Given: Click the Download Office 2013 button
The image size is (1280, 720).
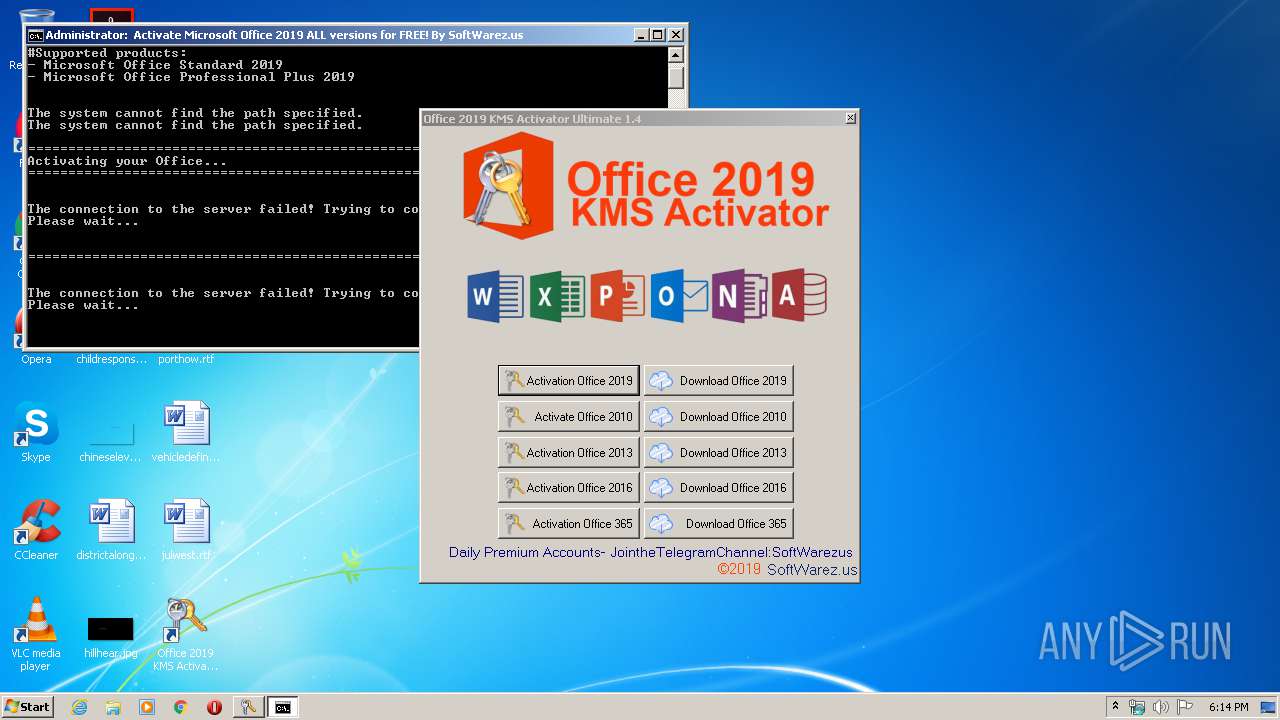Looking at the screenshot, I should point(718,452).
